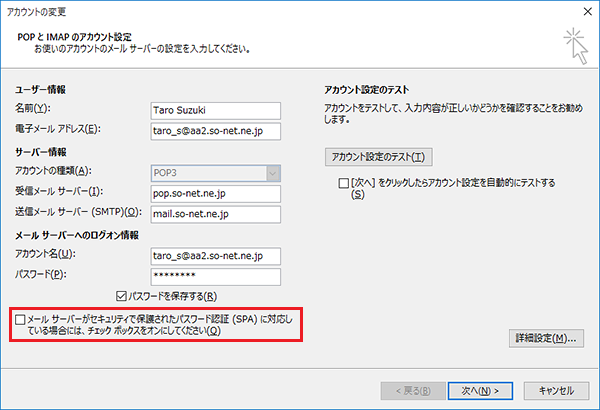Click inside the パスワード field

(x=214, y=276)
